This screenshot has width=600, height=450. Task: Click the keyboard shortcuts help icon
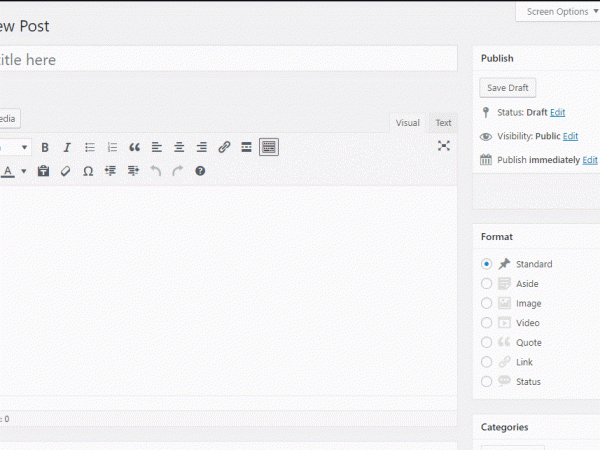point(200,171)
